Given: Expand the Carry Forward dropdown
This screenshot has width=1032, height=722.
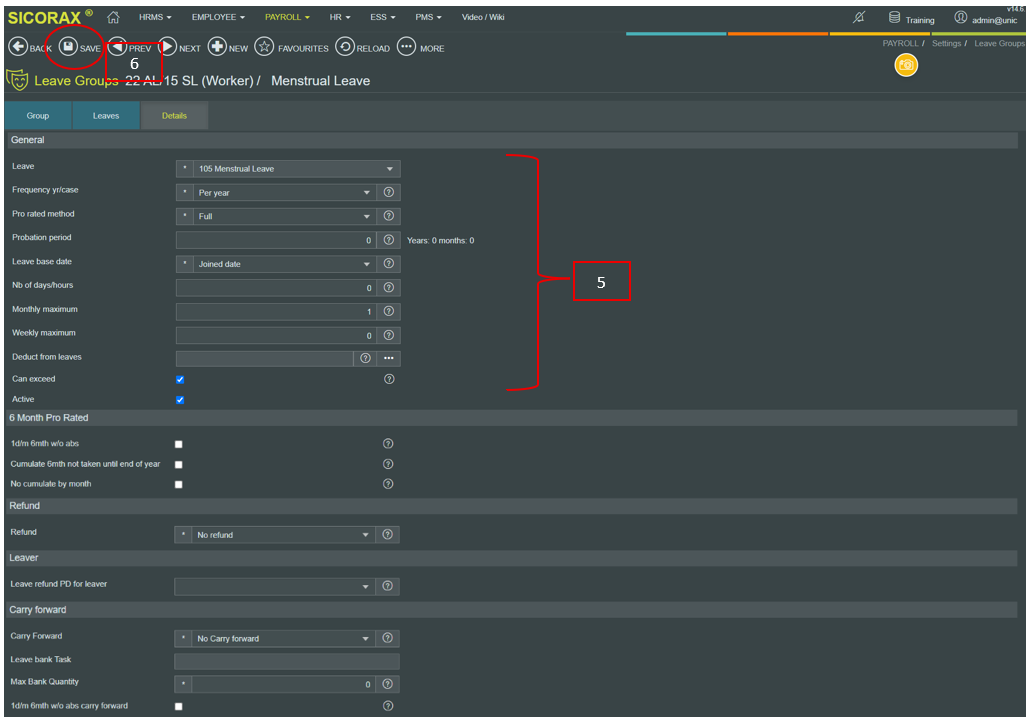Looking at the screenshot, I should pyautogui.click(x=283, y=638).
